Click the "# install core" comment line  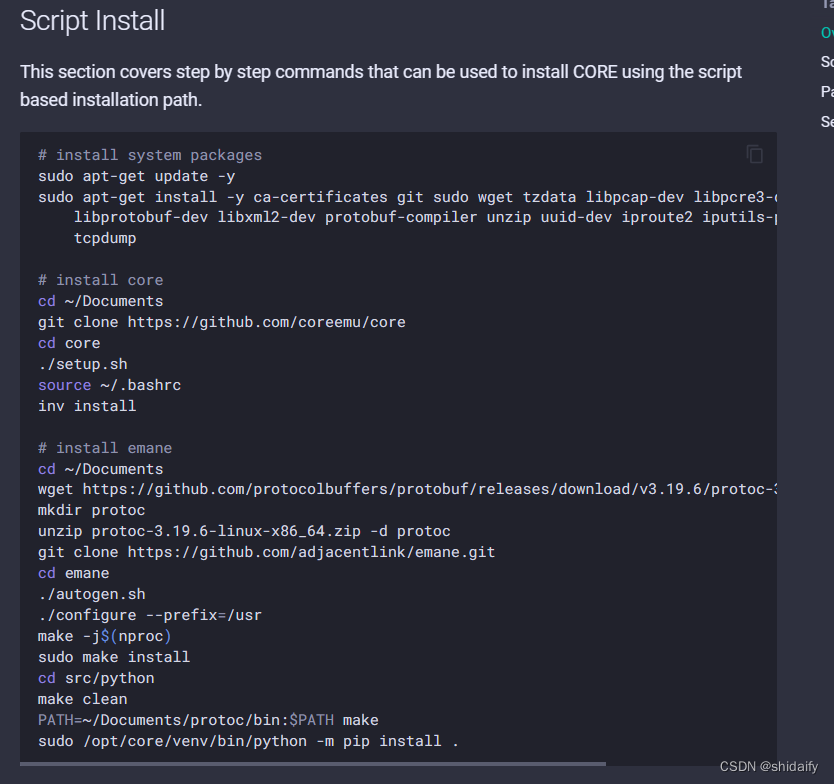click(x=100, y=279)
